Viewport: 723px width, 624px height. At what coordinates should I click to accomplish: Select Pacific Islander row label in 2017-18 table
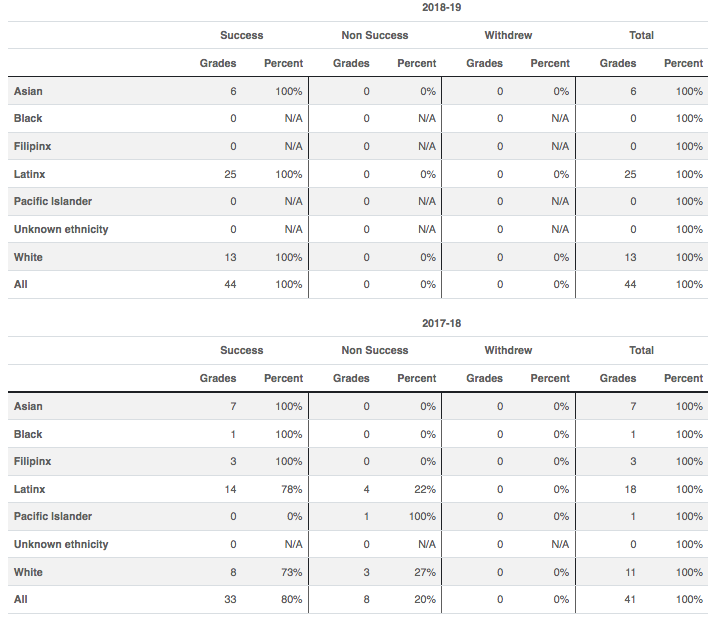point(53,517)
